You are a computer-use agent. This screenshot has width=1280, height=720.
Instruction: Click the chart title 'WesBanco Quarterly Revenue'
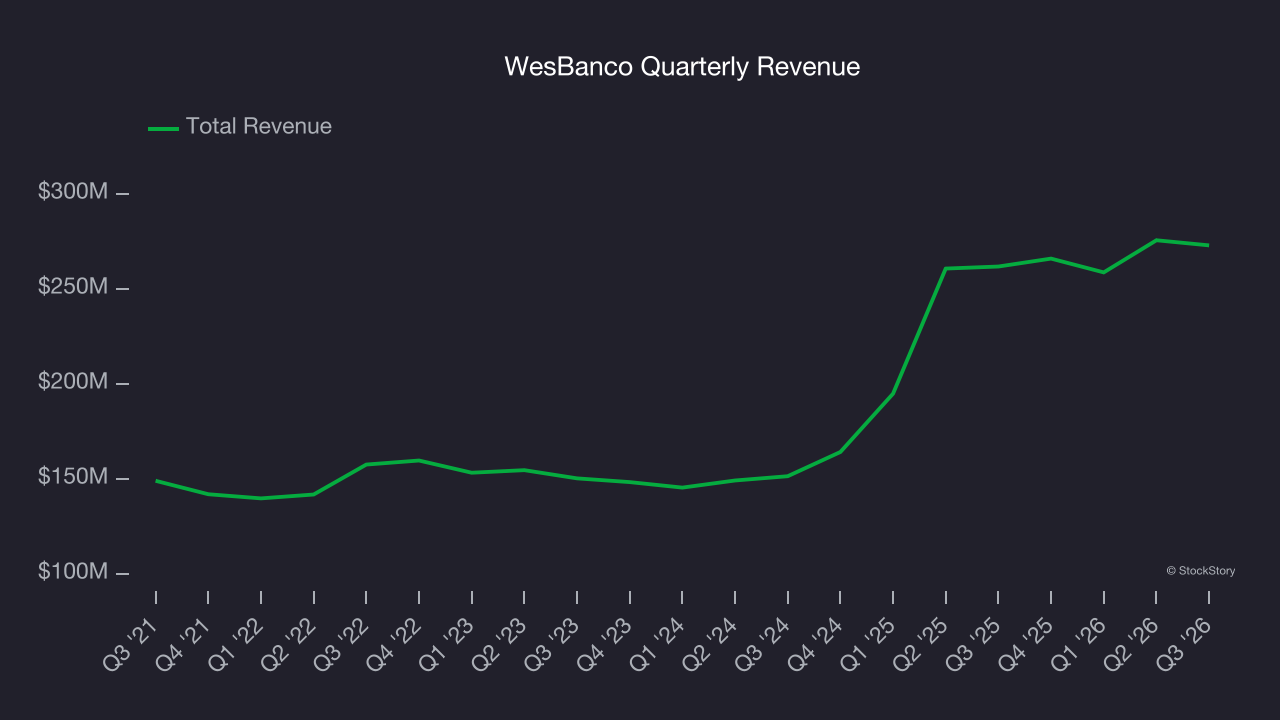tap(682, 67)
